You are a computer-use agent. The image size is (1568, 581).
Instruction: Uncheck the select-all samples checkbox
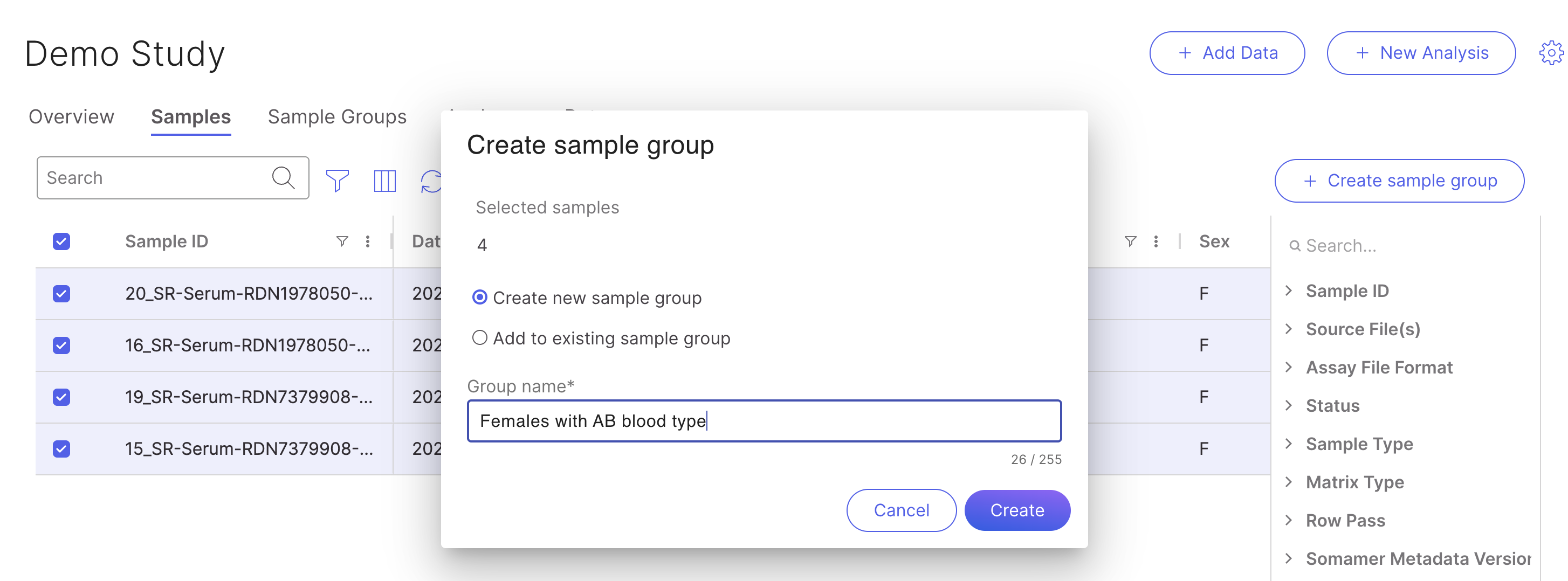61,241
